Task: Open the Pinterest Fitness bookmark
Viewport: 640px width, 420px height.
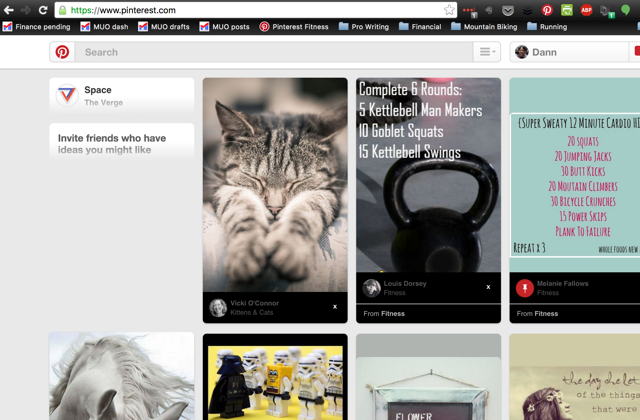Action: [294, 27]
